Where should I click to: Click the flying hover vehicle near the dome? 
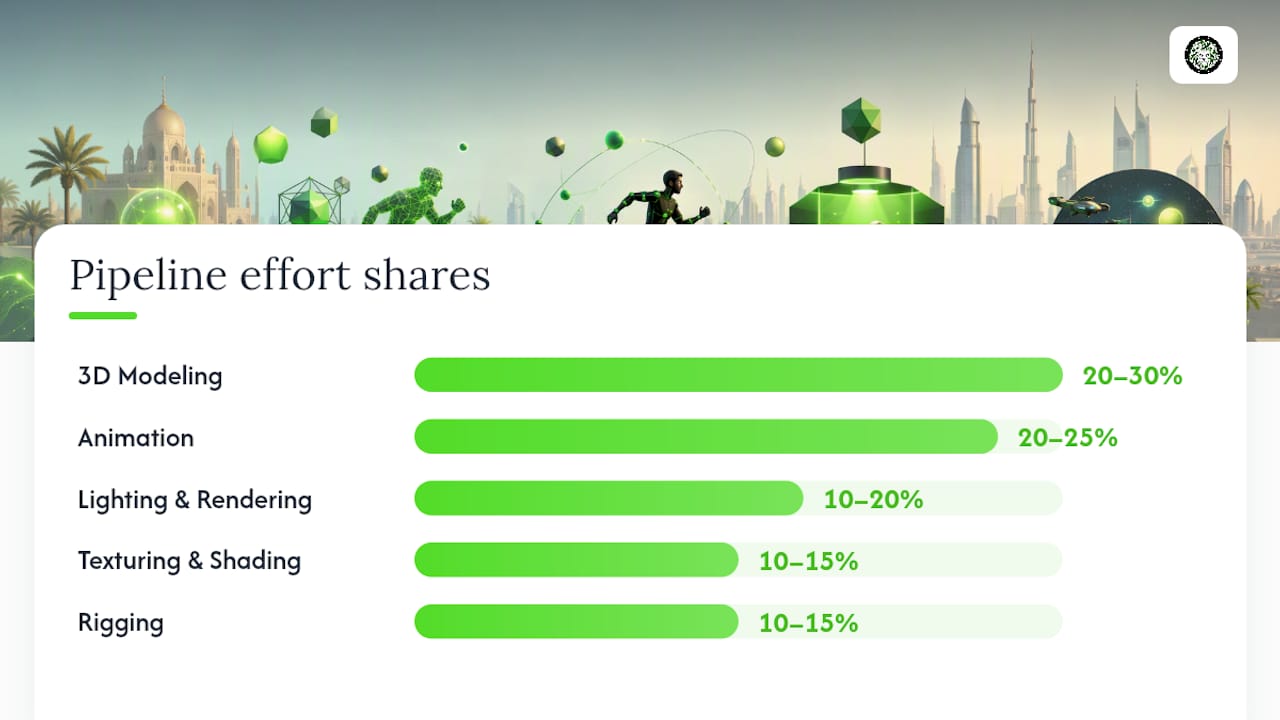click(1080, 205)
